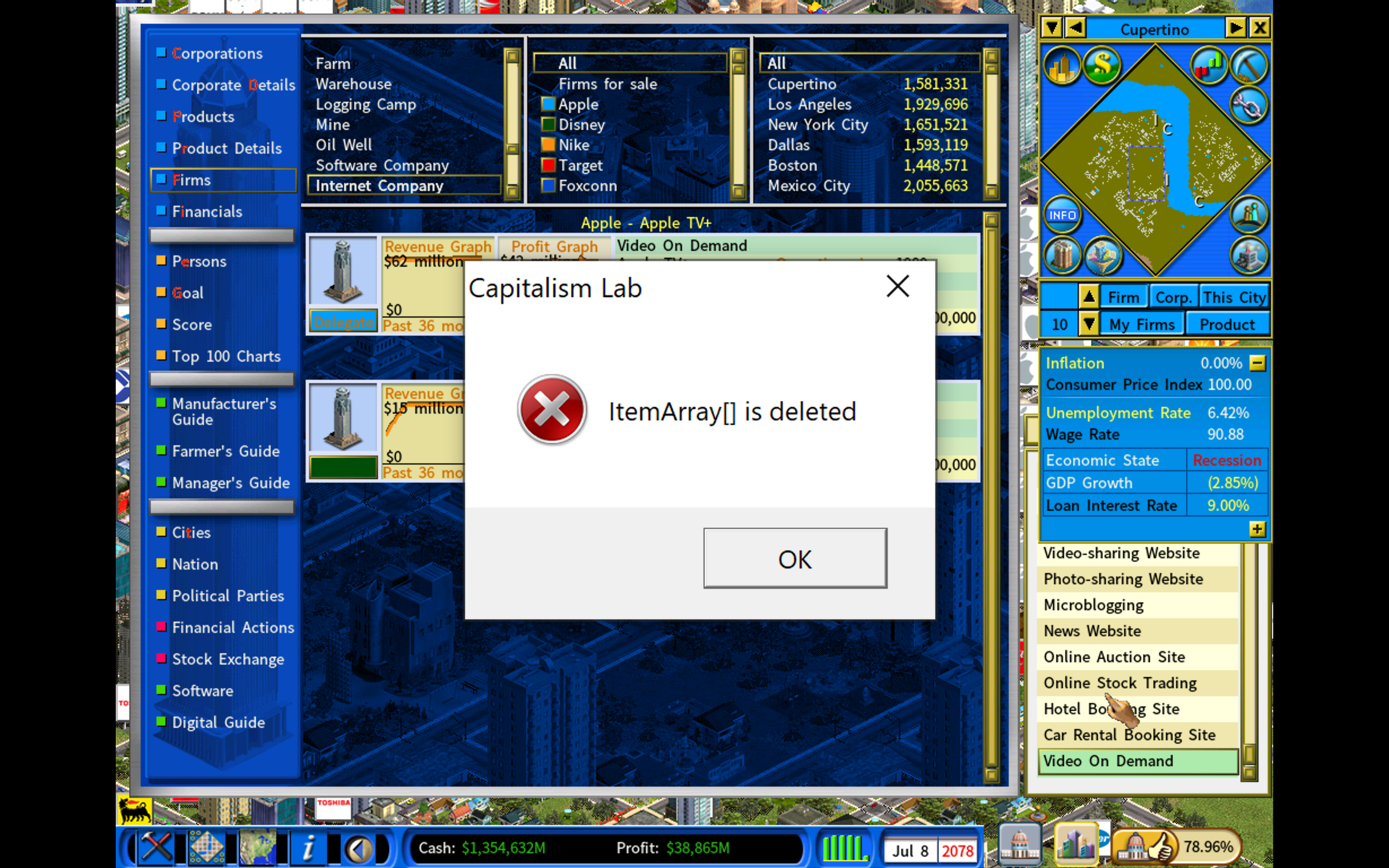Viewport: 1389px width, 868px height.
Task: Expand the city selector dropdown showing Cupertino
Action: (x=1055, y=29)
